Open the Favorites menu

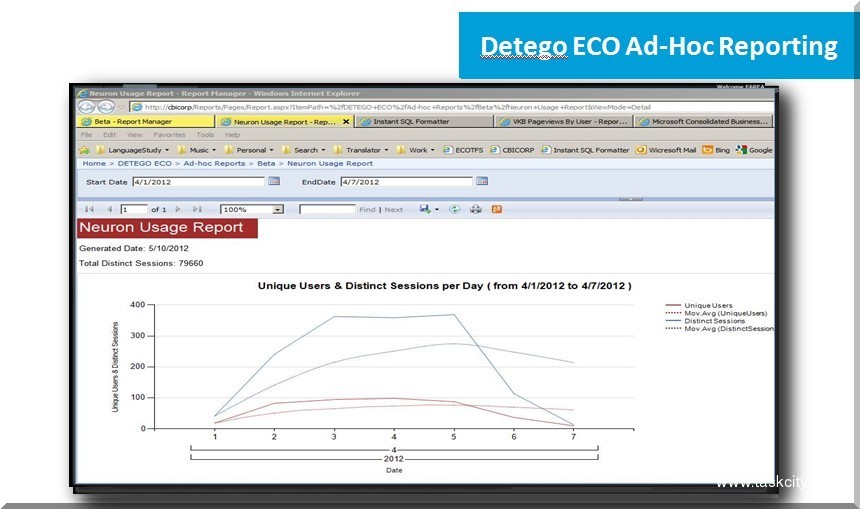point(169,135)
